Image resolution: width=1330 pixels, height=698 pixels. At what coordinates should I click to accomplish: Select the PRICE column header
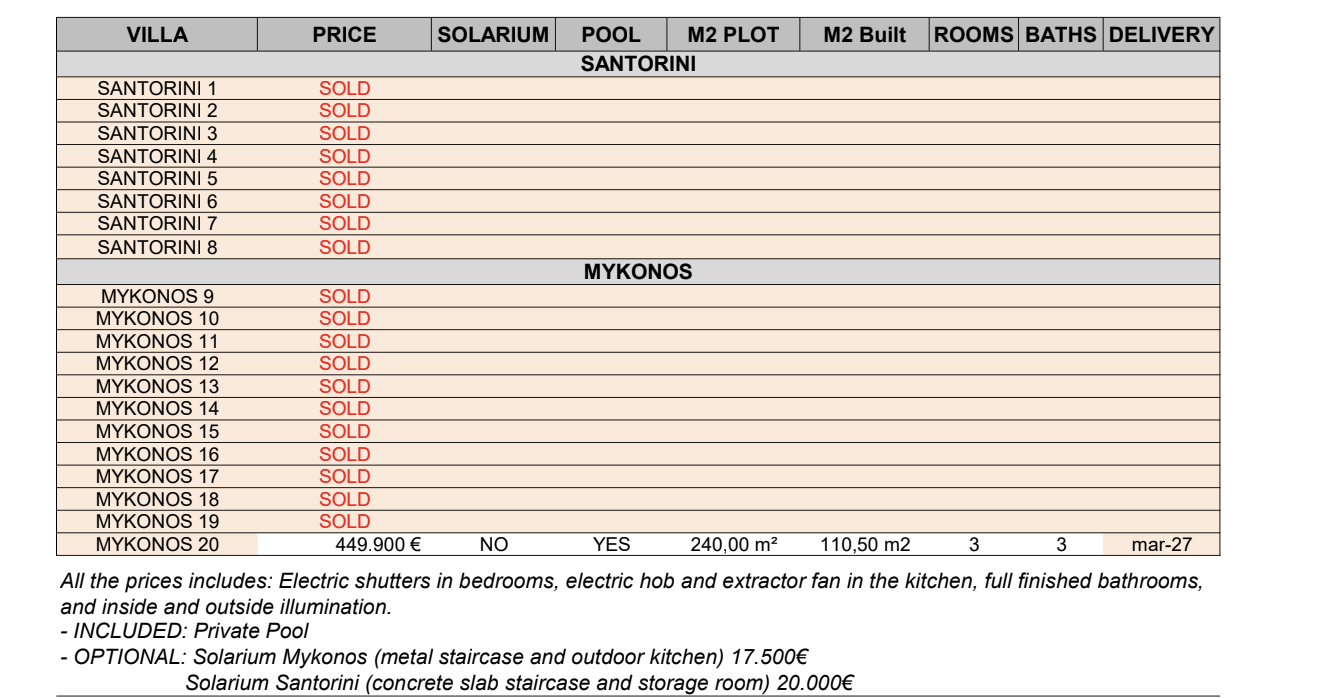[x=345, y=35]
